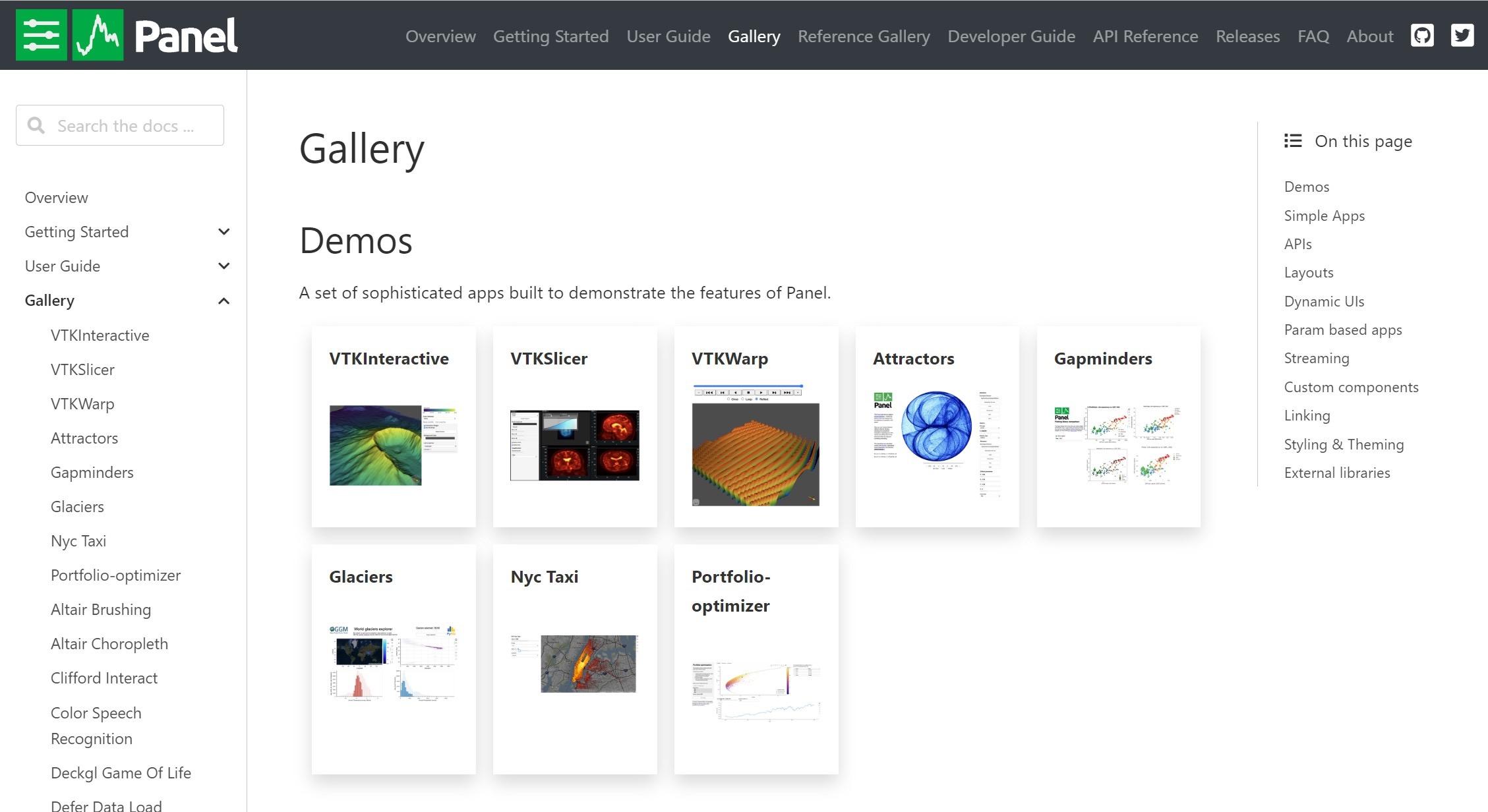Click inside the docs search input field
The height and width of the screenshot is (812, 1488).
[x=120, y=125]
